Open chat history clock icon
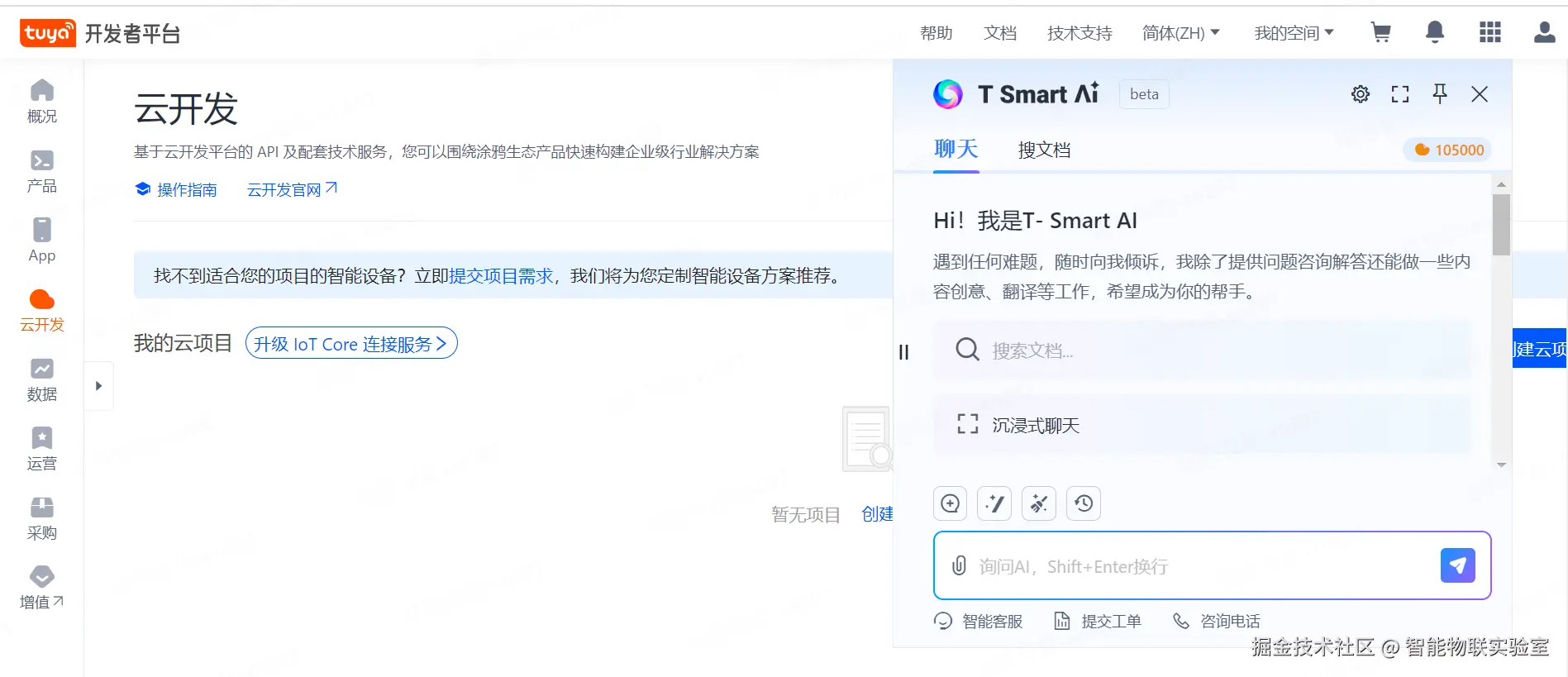The width and height of the screenshot is (1568, 677). pyautogui.click(x=1084, y=503)
